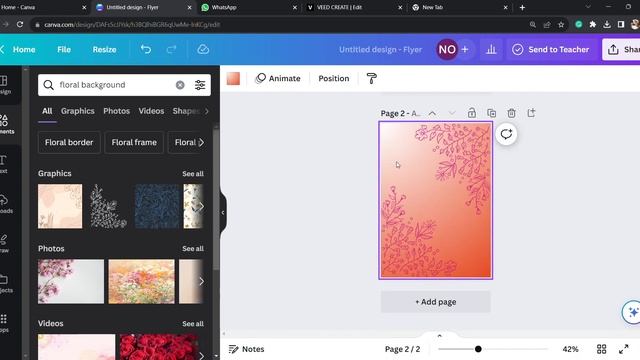Open the Text sidebar tool
Screen dimensions: 640x360
coord(4,164)
